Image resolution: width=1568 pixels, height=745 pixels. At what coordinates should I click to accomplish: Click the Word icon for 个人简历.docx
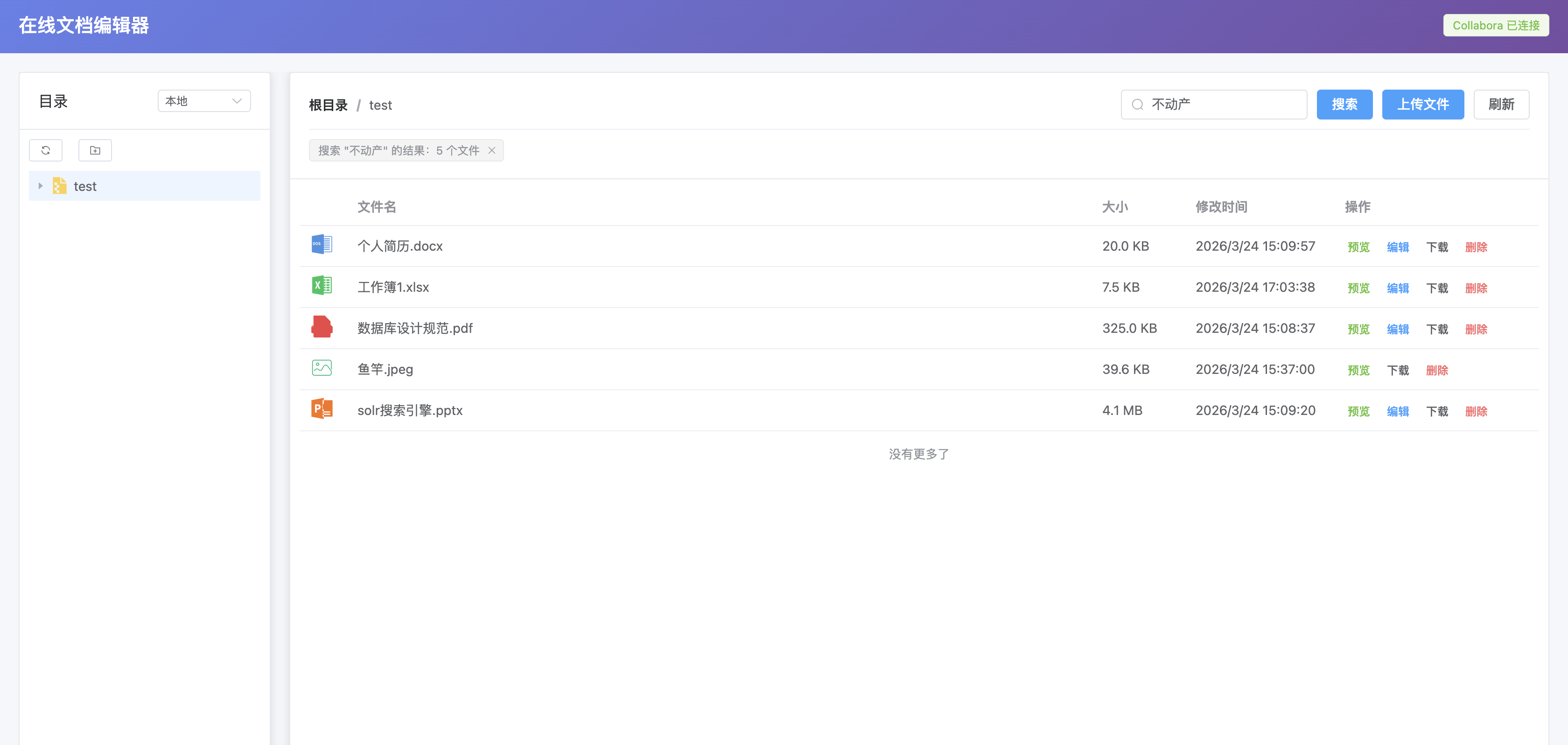(322, 245)
